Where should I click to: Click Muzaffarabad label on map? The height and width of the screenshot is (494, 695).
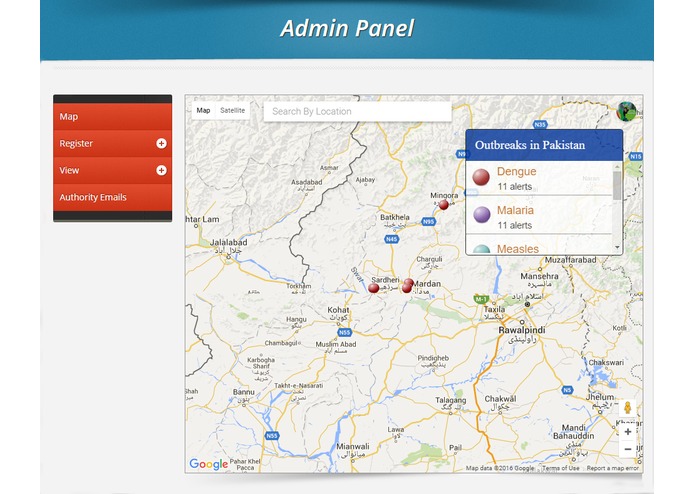(570, 260)
